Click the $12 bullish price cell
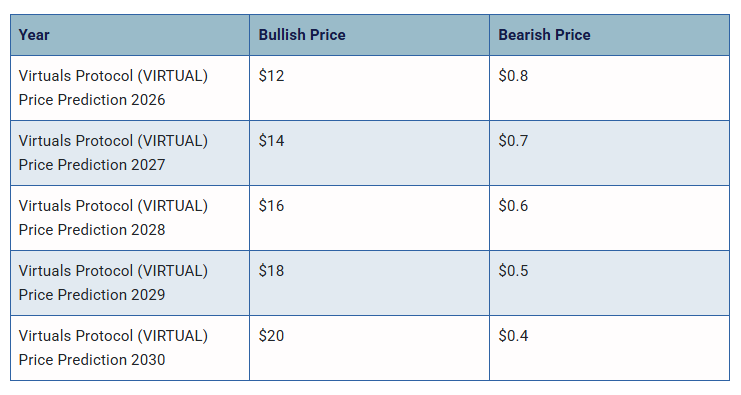The image size is (741, 395). tap(370, 88)
